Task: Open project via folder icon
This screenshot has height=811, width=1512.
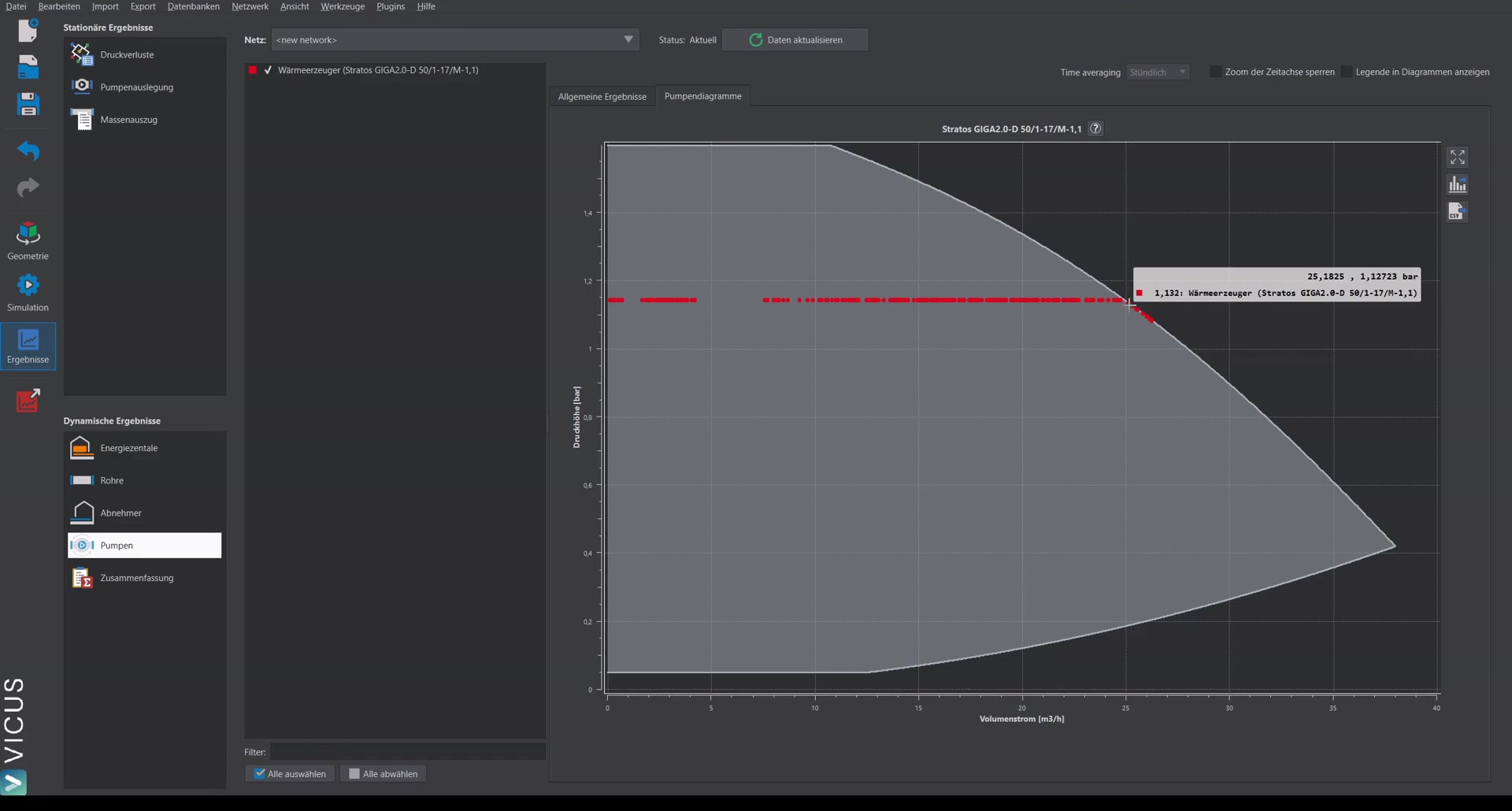Action: 28,67
